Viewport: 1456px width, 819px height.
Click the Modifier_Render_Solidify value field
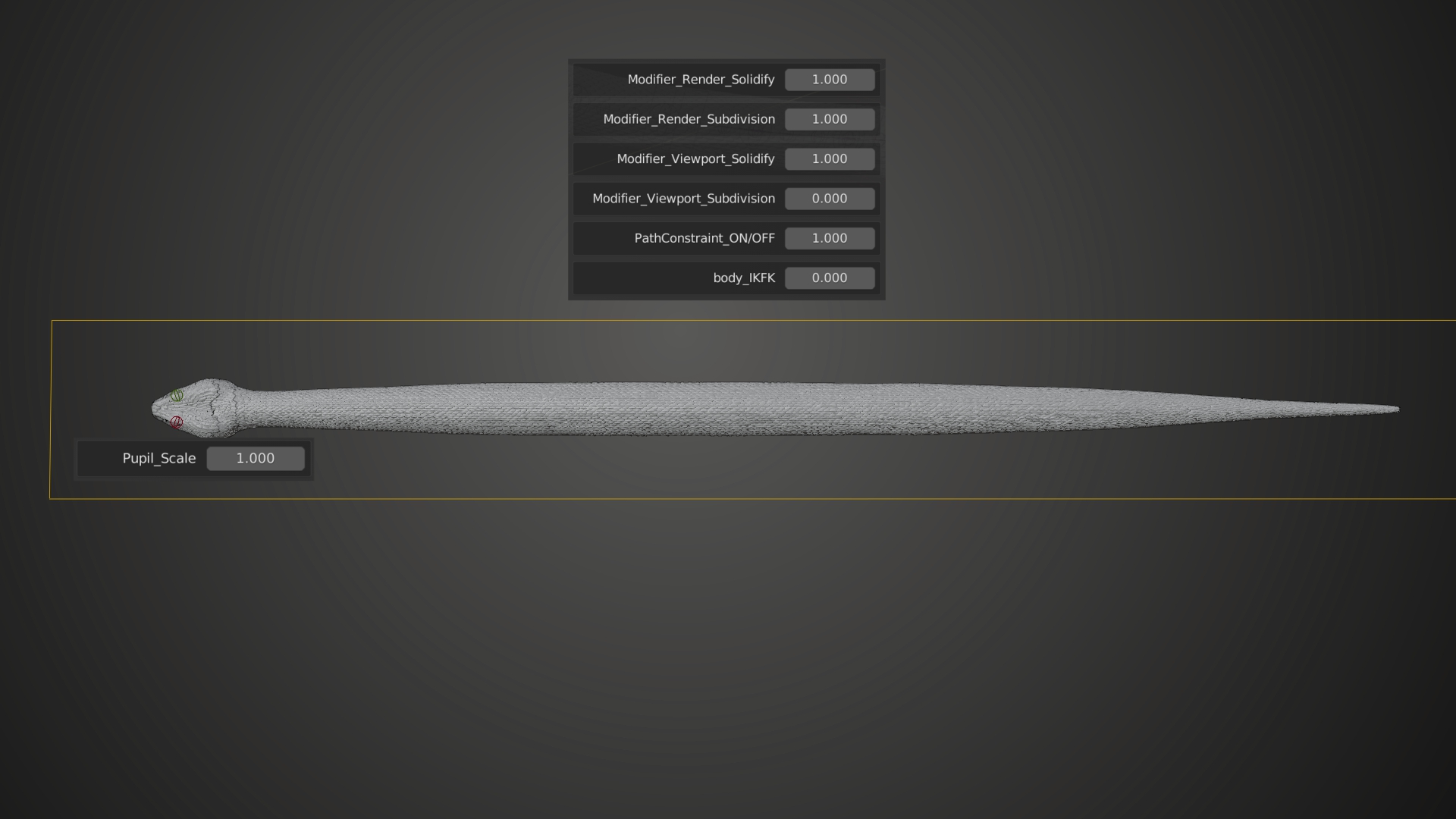tap(829, 80)
